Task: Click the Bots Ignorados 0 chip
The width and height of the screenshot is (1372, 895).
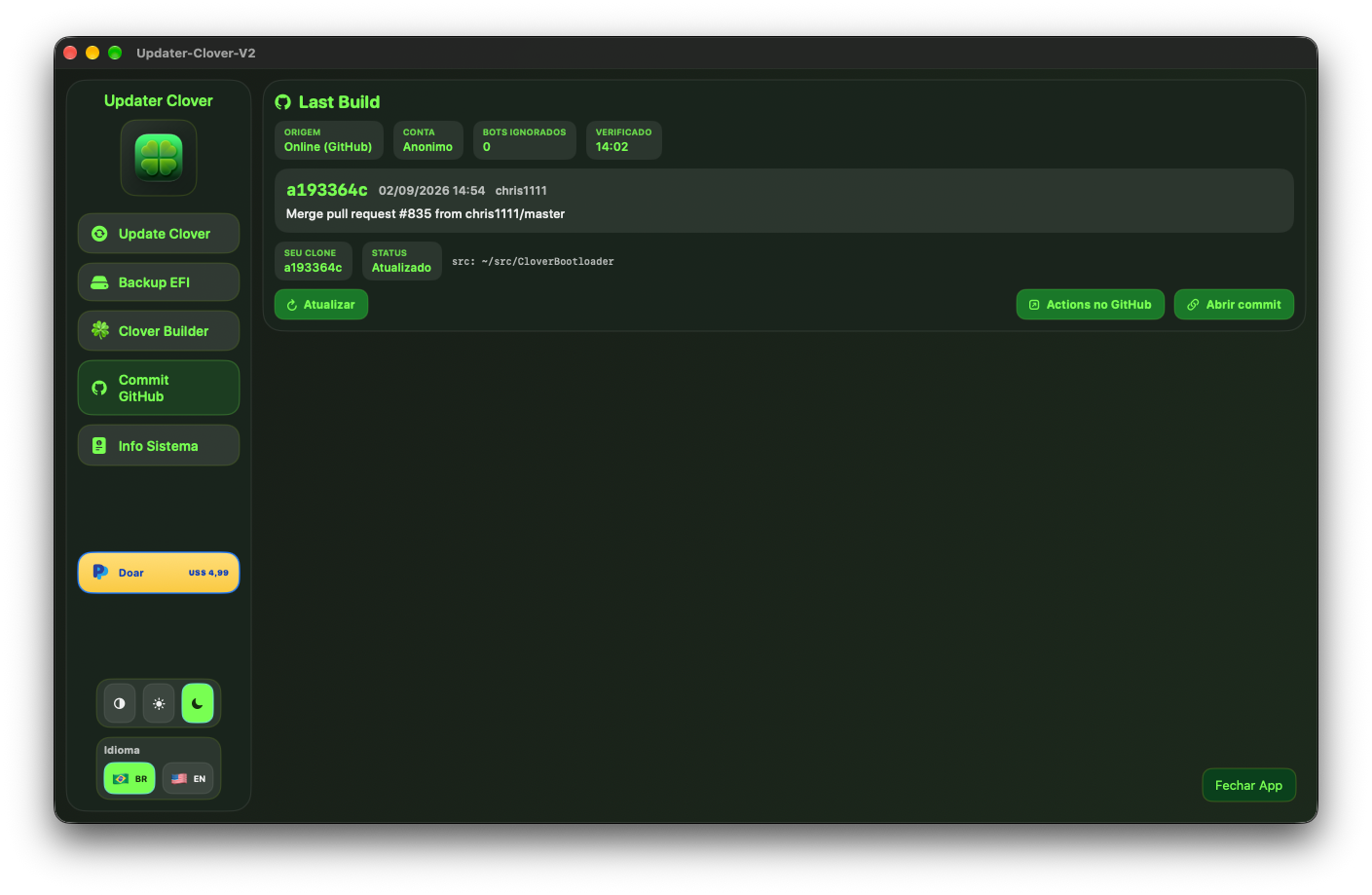Action: [524, 140]
